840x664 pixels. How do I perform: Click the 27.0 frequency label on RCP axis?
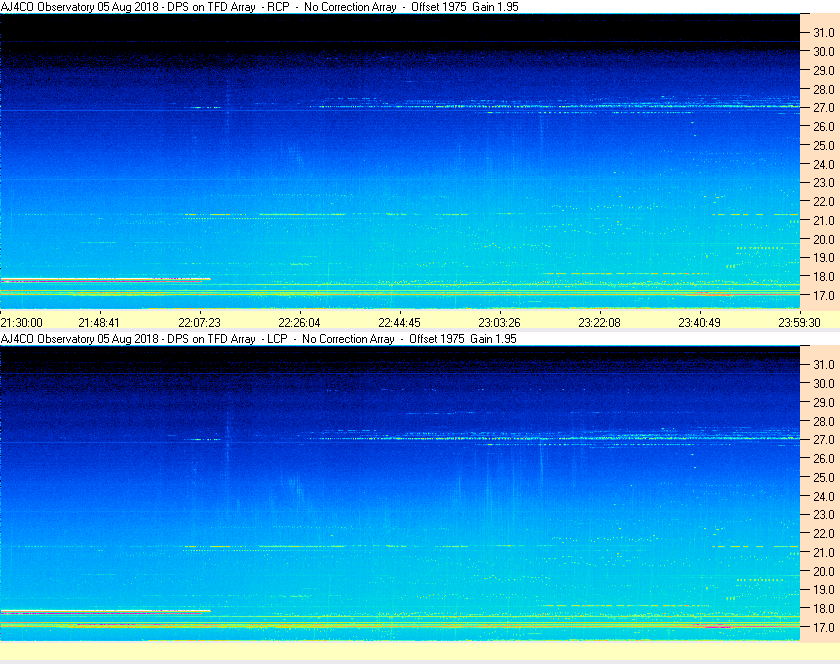click(824, 108)
